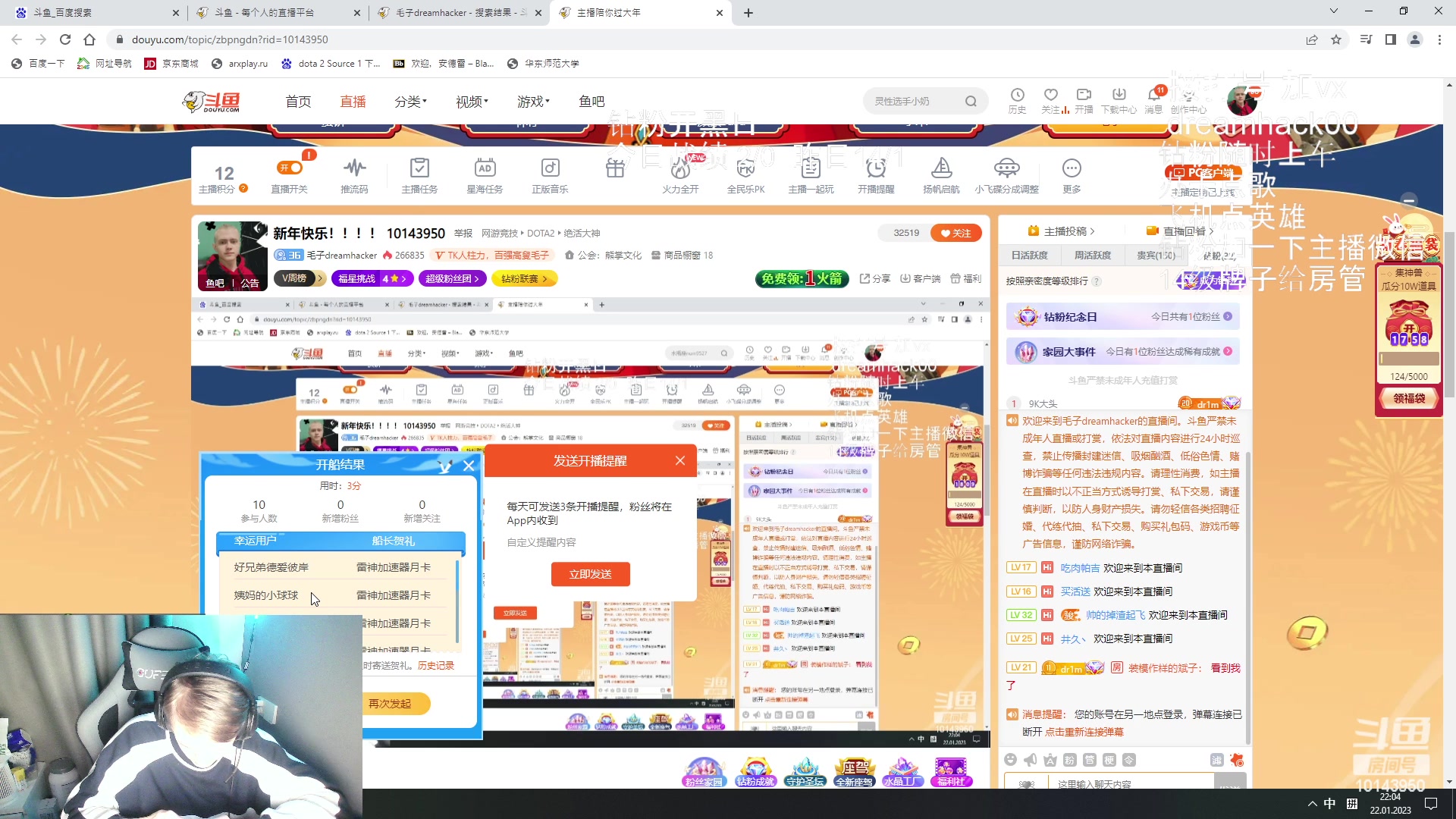Expand the 视频 video dropdown
The height and width of the screenshot is (819, 1456).
pyautogui.click(x=472, y=102)
